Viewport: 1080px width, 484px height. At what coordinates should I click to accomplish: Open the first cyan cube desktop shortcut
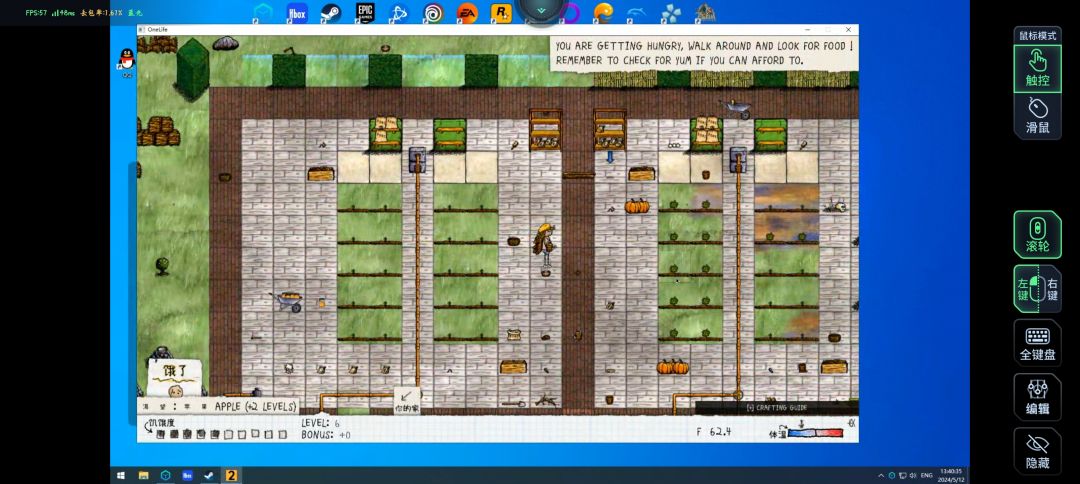[x=262, y=13]
